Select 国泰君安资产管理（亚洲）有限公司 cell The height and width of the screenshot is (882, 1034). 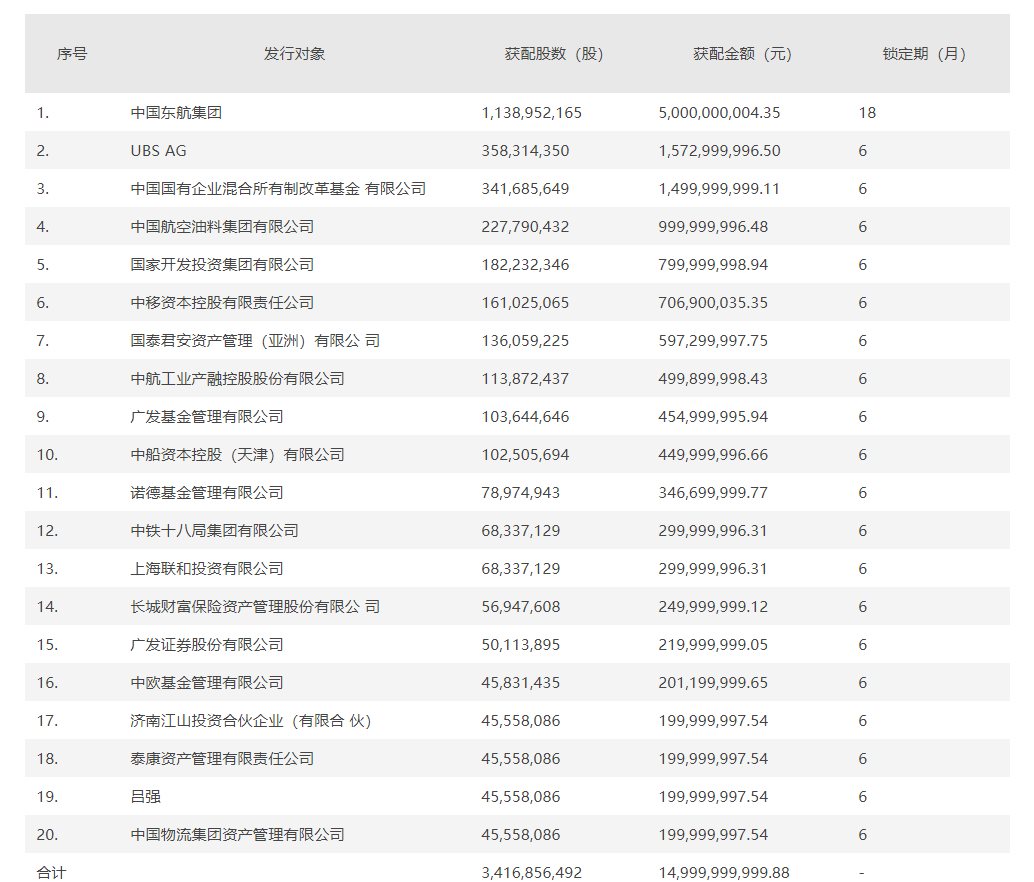pos(255,341)
